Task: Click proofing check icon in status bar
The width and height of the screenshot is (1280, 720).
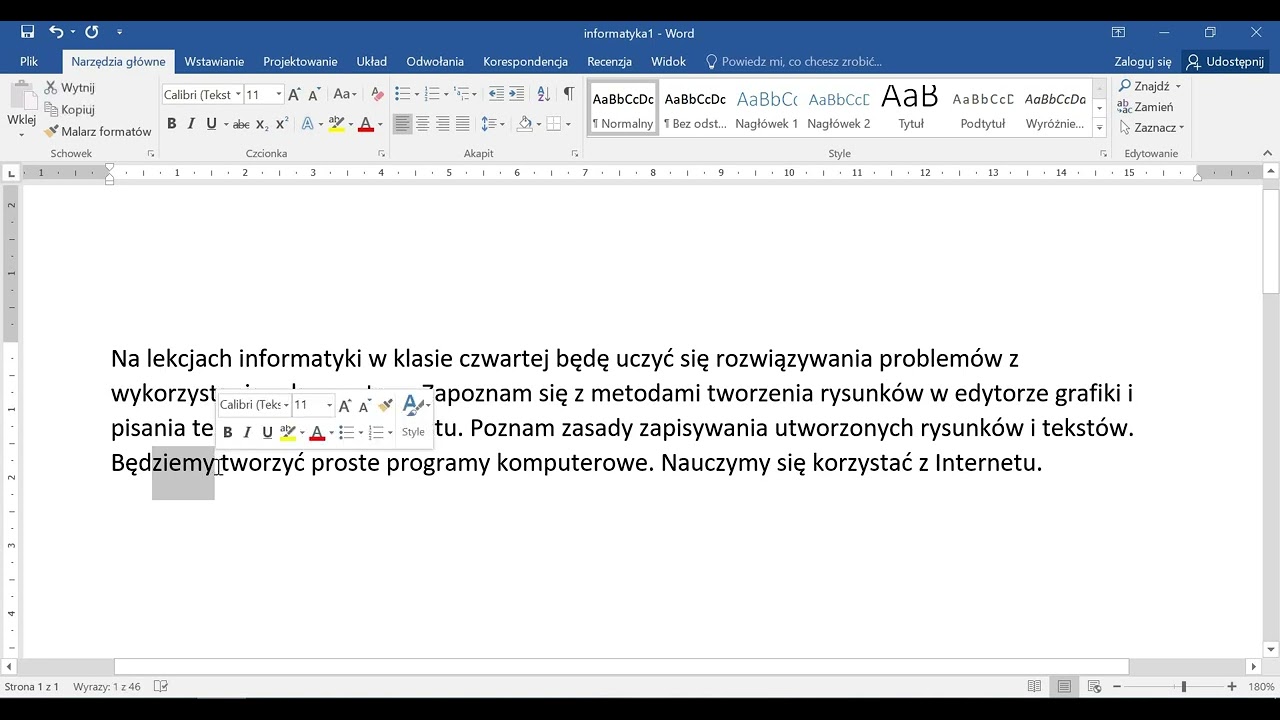Action: [x=162, y=687]
